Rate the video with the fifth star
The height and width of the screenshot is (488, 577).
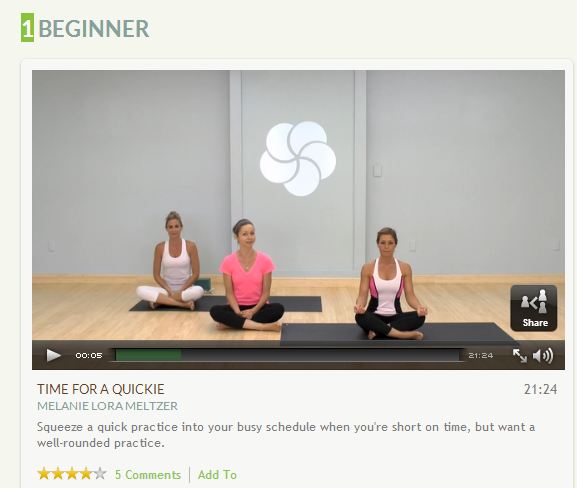[100, 474]
